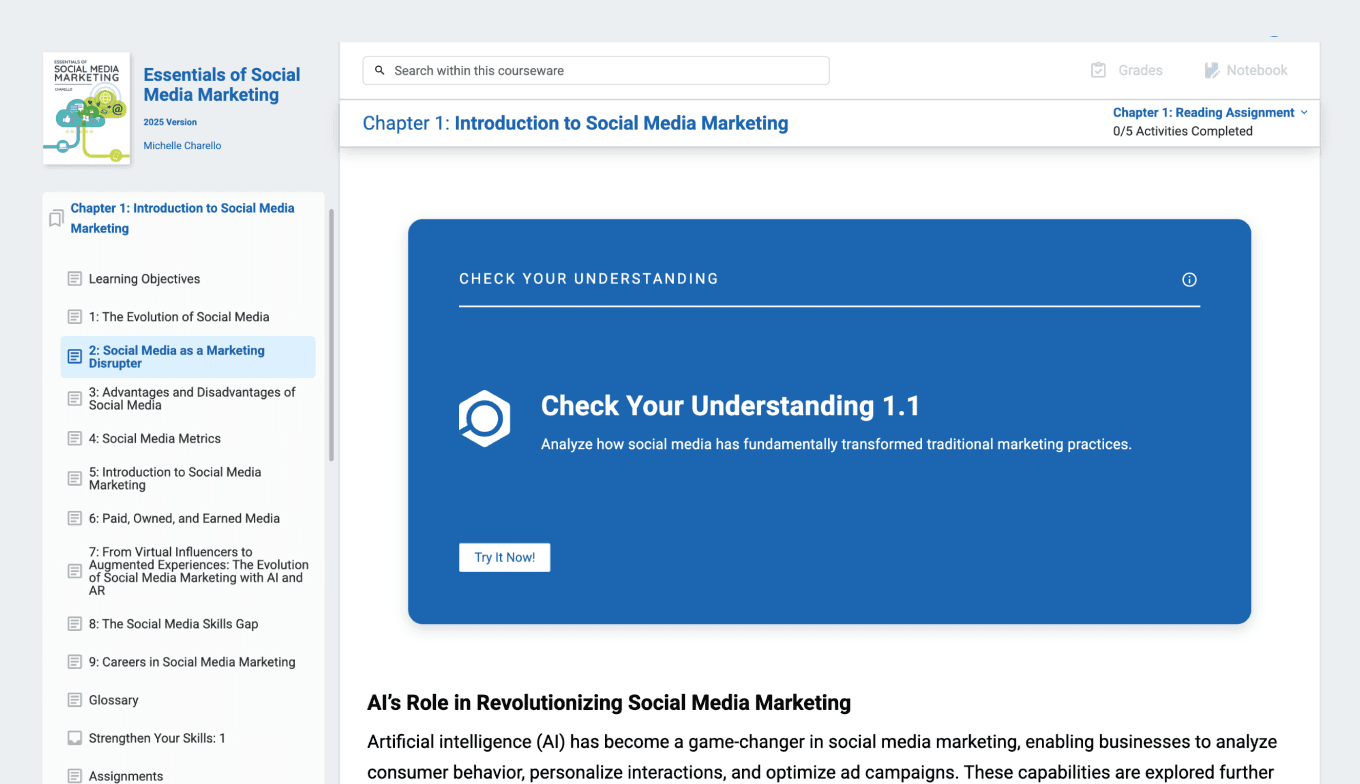
Task: Click the page icon beside From Virtual Influencers
Action: [x=75, y=571]
